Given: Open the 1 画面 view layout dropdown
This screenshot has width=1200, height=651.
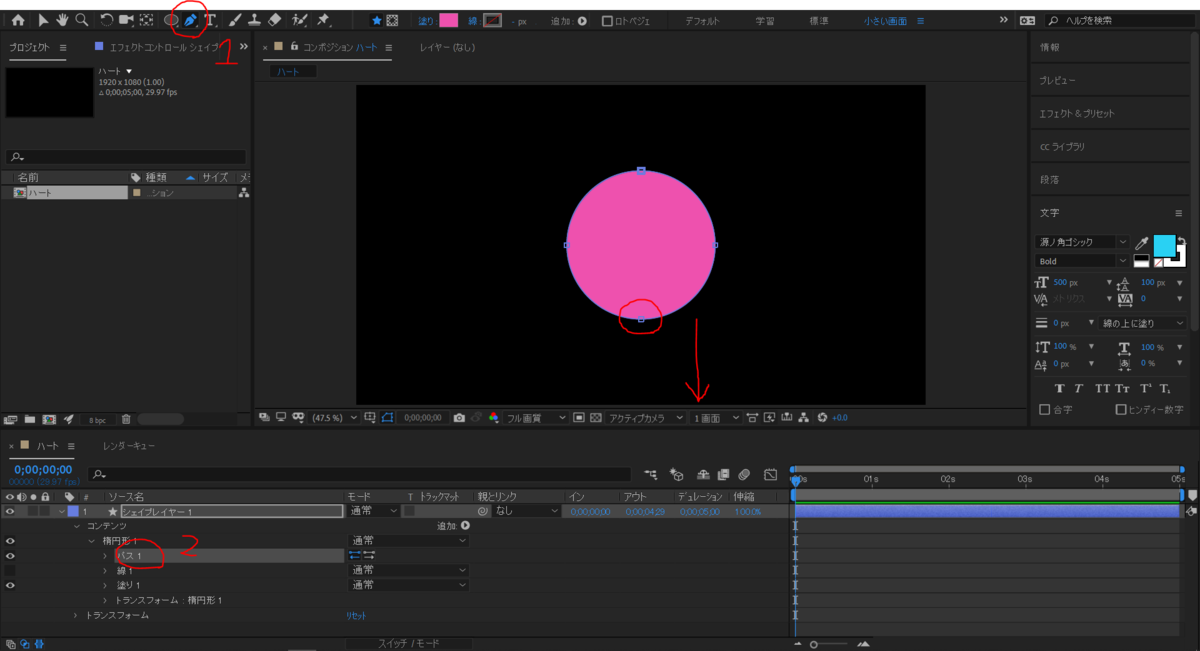Looking at the screenshot, I should pyautogui.click(x=717, y=417).
